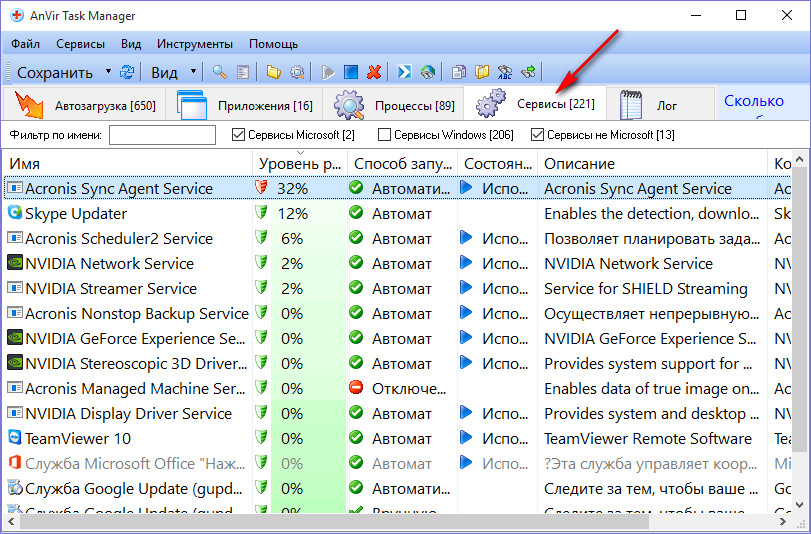Click the binoculars ABC search icon
The width and height of the screenshot is (811, 534).
[505, 72]
